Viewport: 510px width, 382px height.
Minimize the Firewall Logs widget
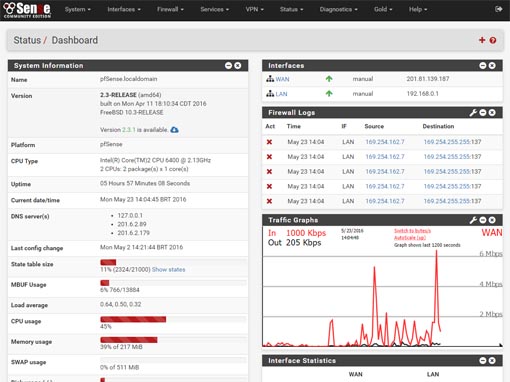(x=483, y=113)
